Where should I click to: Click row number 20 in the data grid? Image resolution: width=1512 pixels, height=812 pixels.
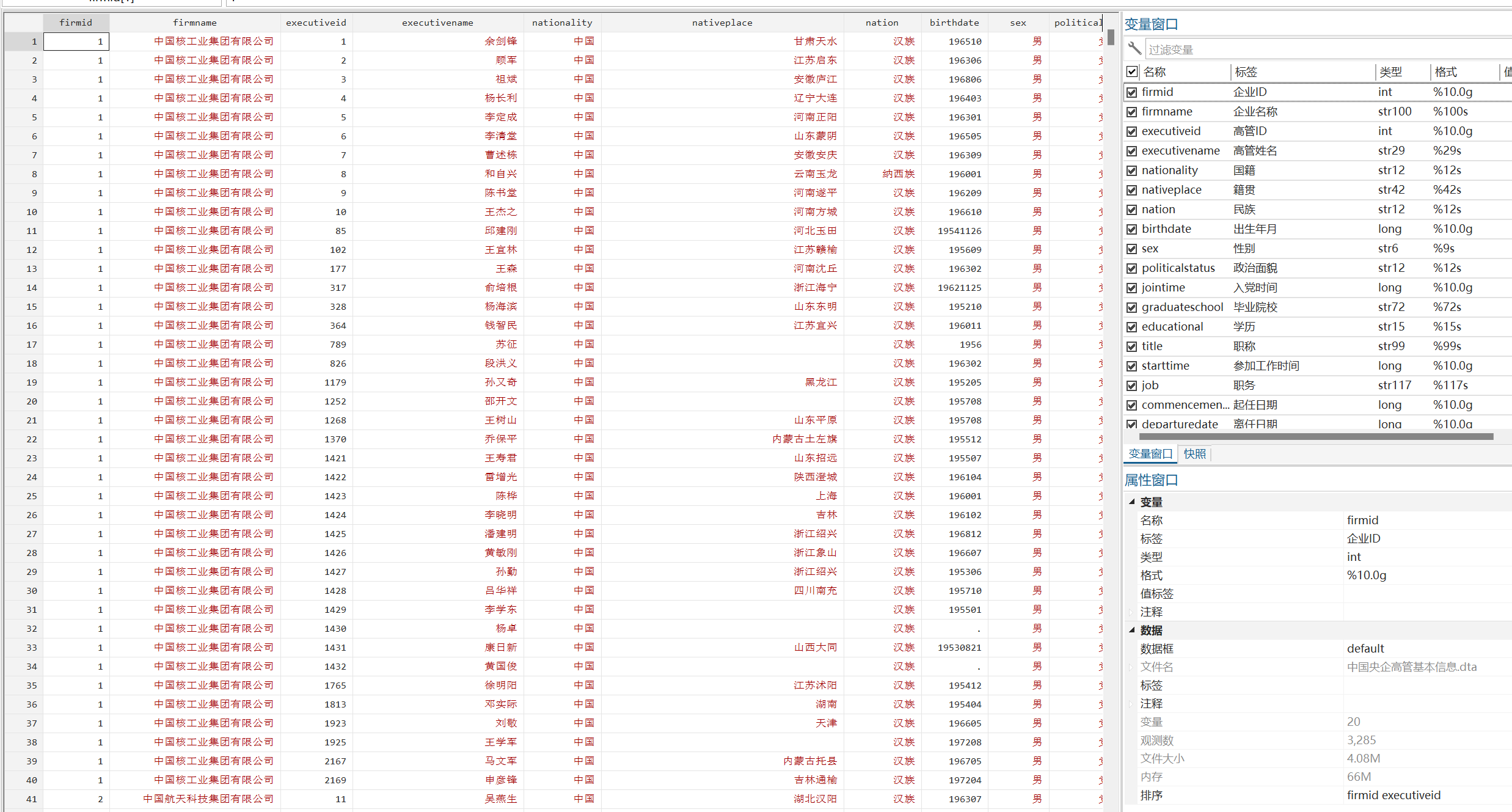pos(31,401)
